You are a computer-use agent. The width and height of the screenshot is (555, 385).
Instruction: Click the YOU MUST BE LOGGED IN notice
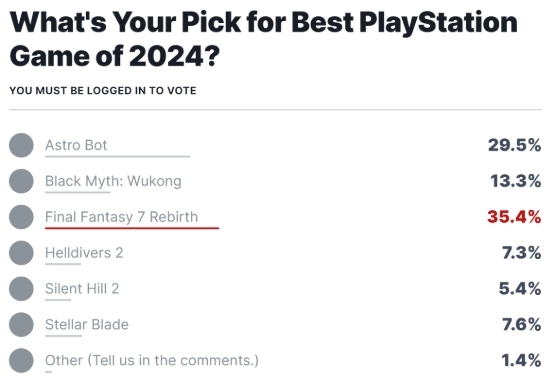click(x=103, y=91)
